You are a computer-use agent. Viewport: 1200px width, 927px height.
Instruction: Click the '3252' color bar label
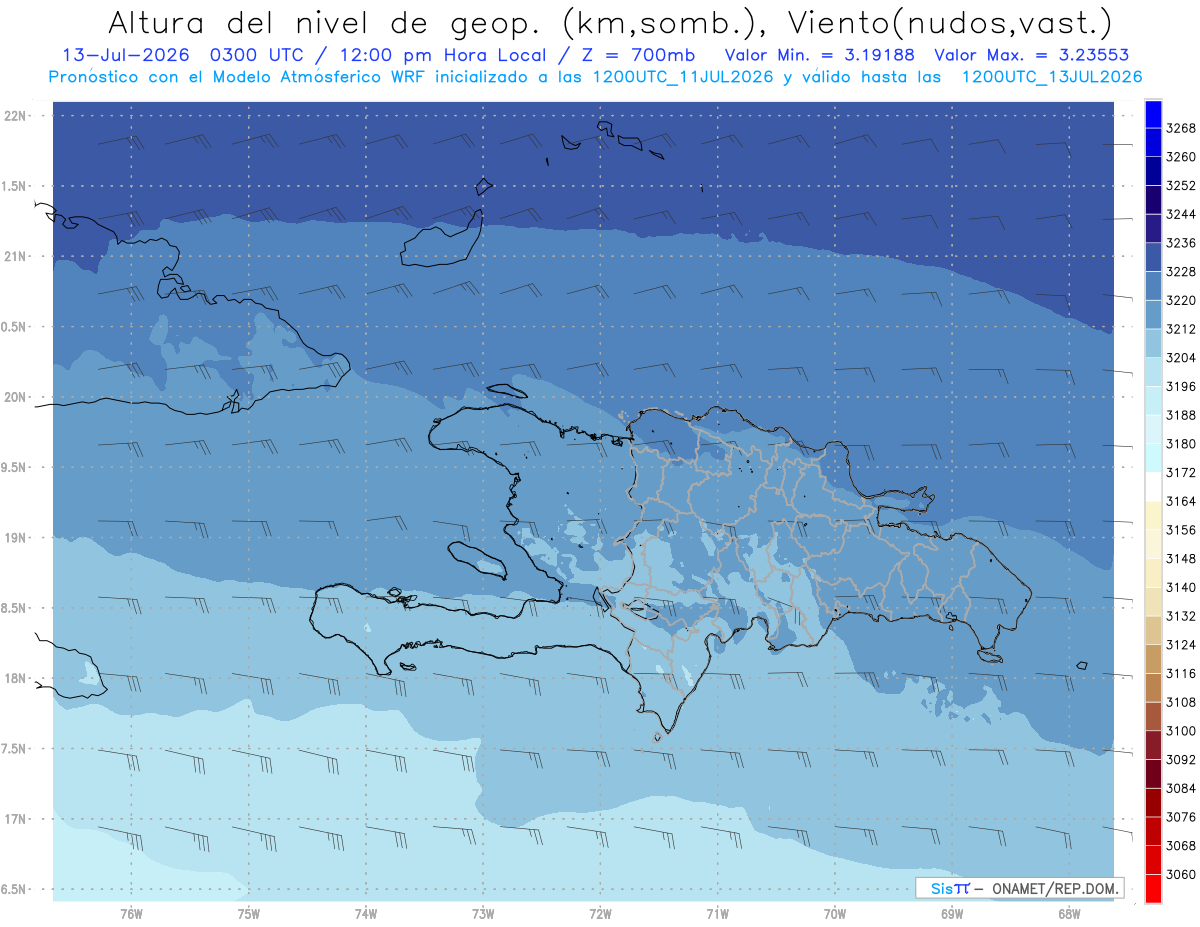[x=1180, y=186]
